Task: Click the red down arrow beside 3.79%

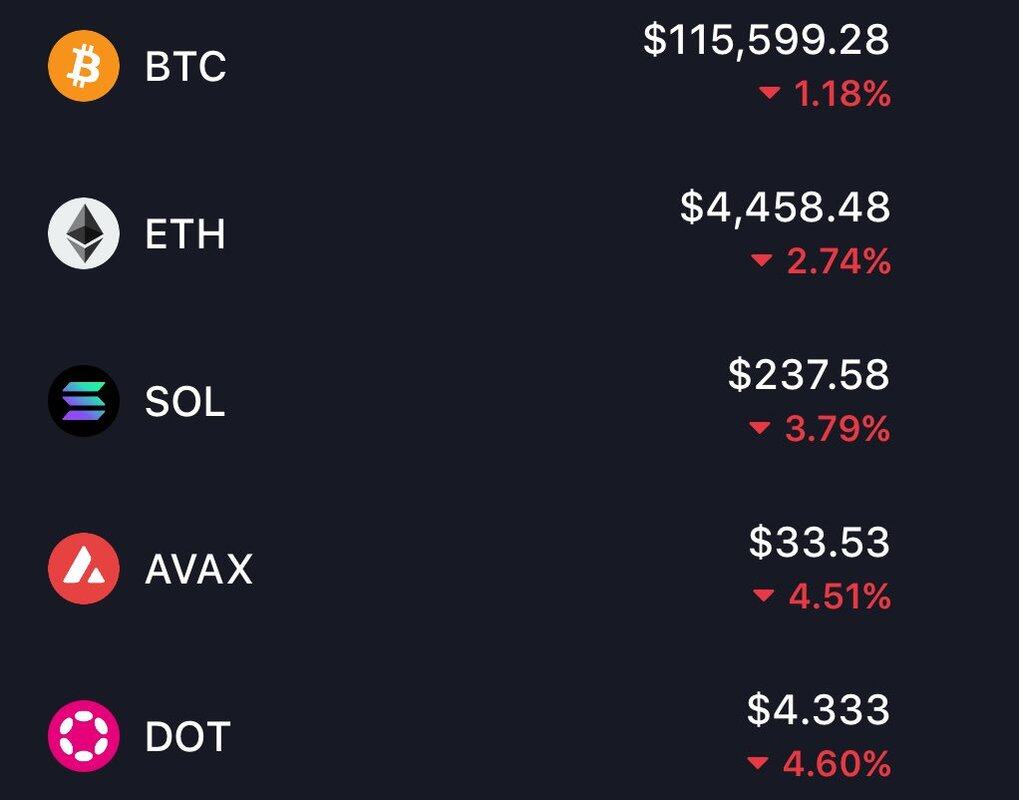Action: (x=760, y=428)
